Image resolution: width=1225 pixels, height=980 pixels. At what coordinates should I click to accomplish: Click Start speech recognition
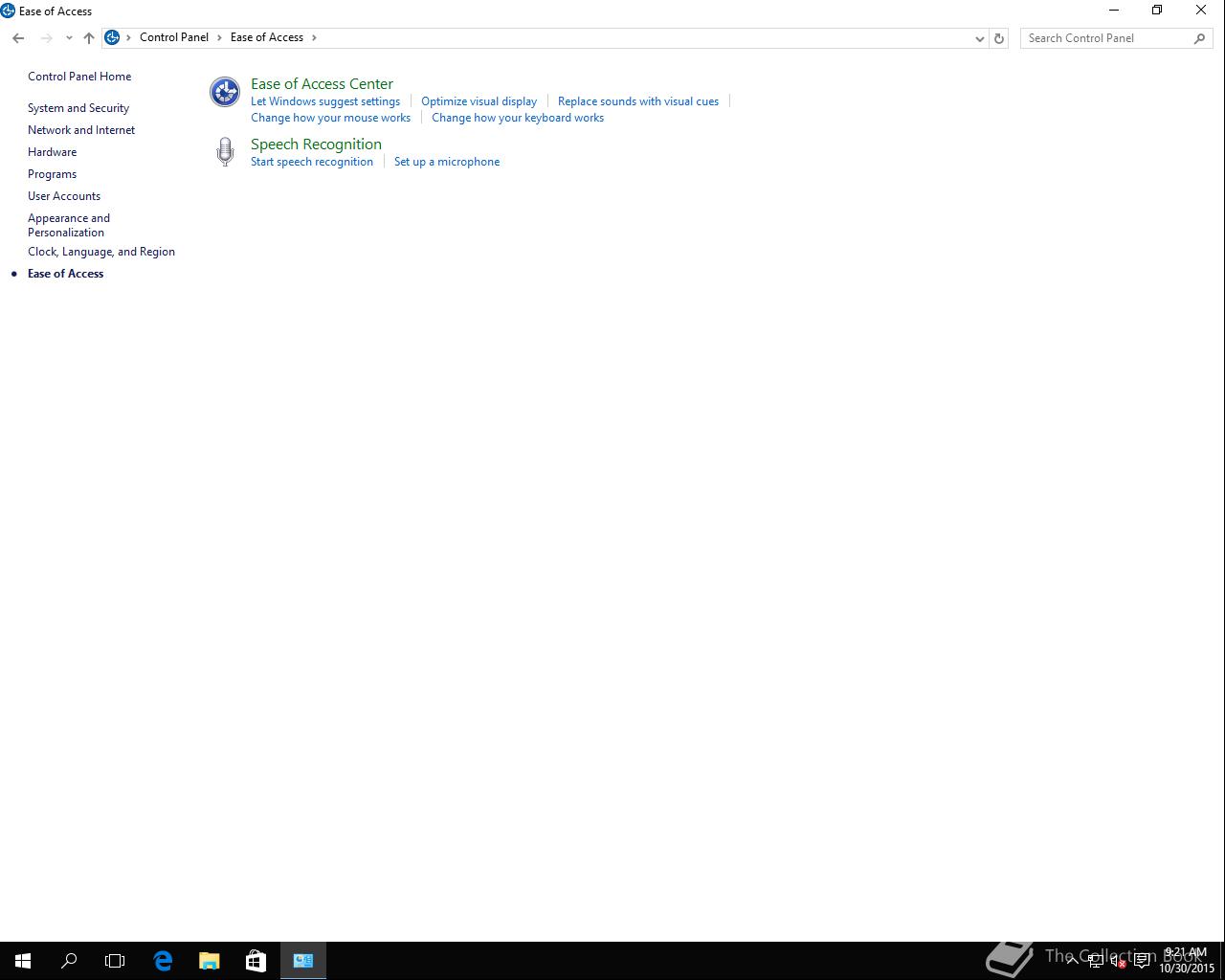tap(312, 162)
